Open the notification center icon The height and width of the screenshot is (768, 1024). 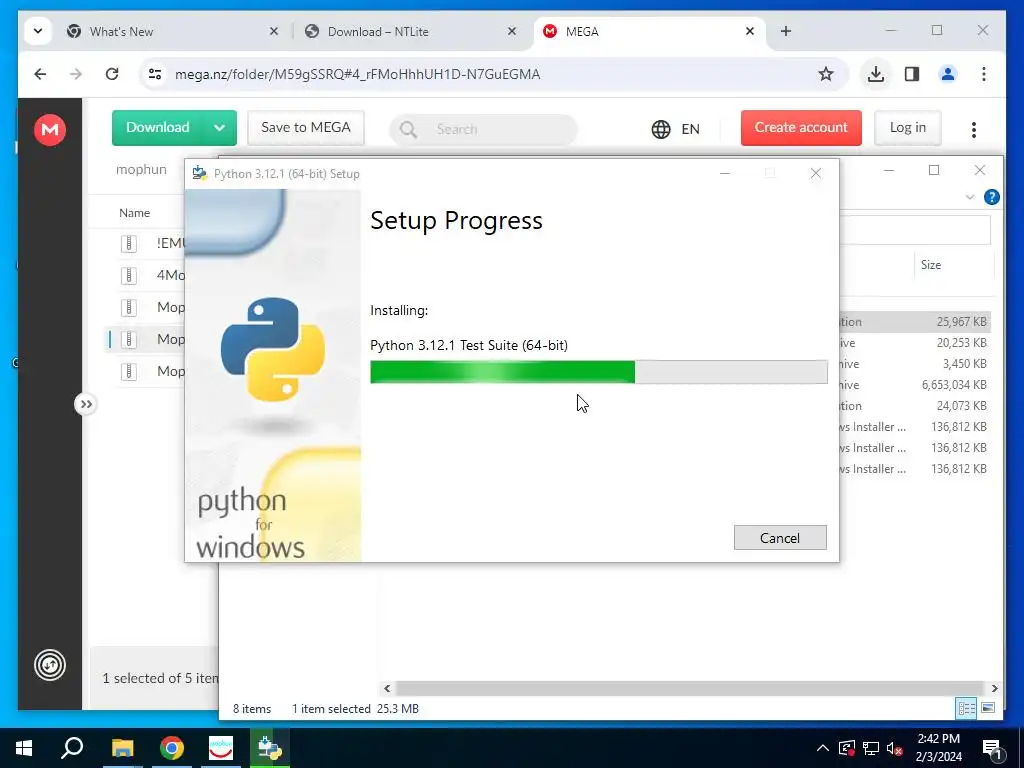(x=992, y=748)
